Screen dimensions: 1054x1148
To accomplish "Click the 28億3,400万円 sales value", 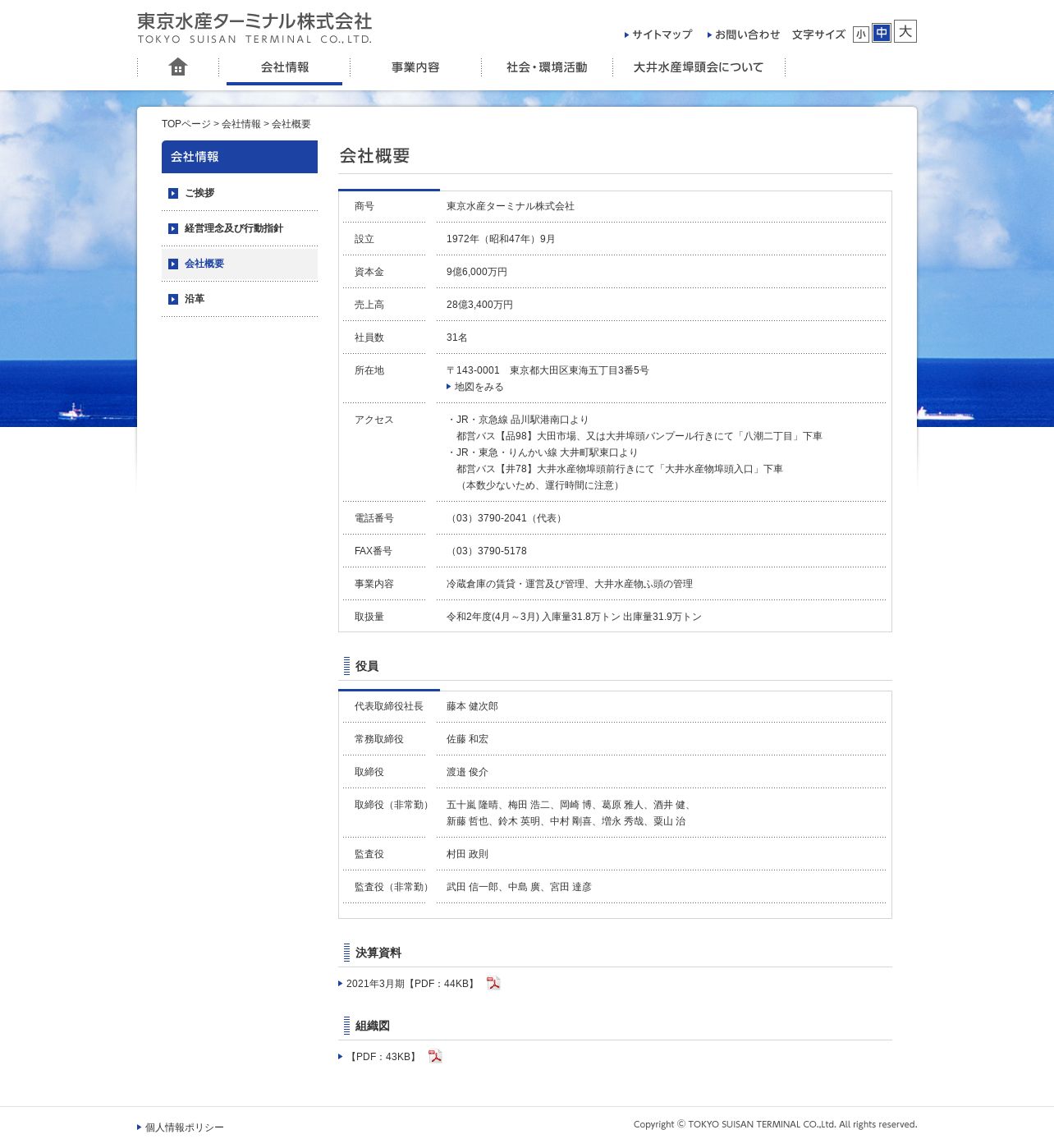I will tap(479, 305).
